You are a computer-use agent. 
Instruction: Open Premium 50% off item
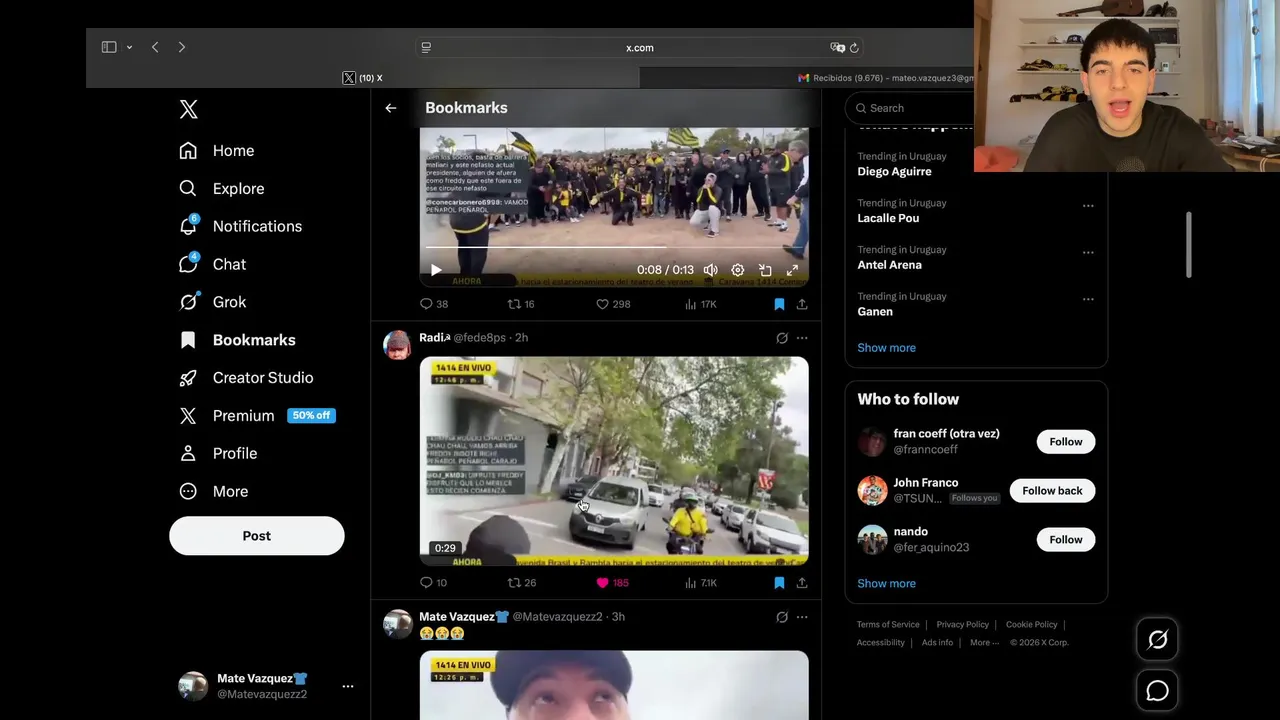257,416
